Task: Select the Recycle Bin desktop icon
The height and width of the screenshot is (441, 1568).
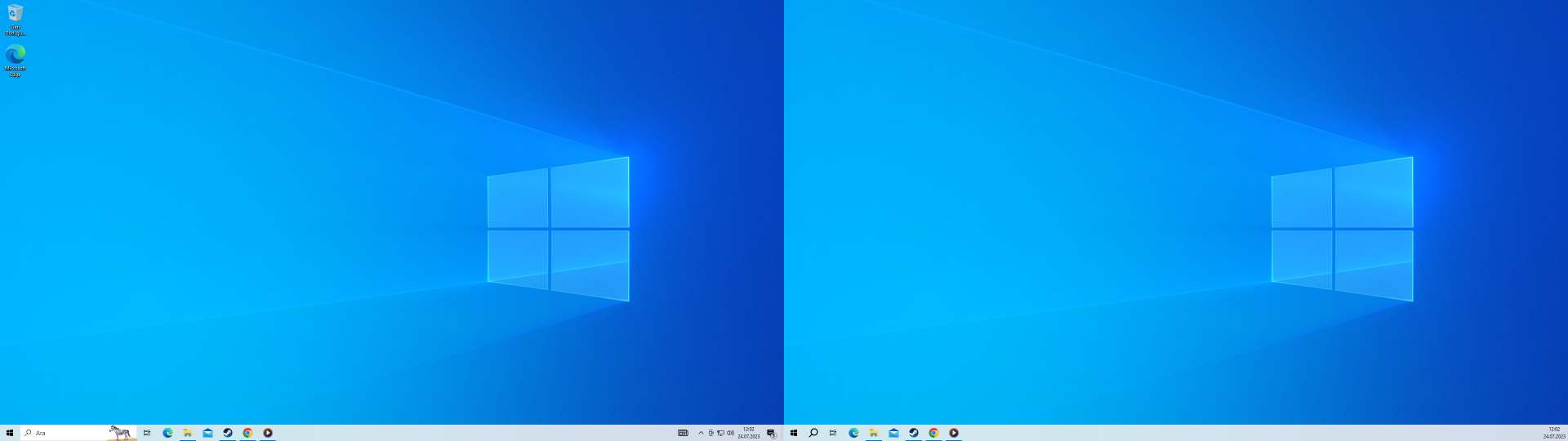Action: [x=15, y=20]
